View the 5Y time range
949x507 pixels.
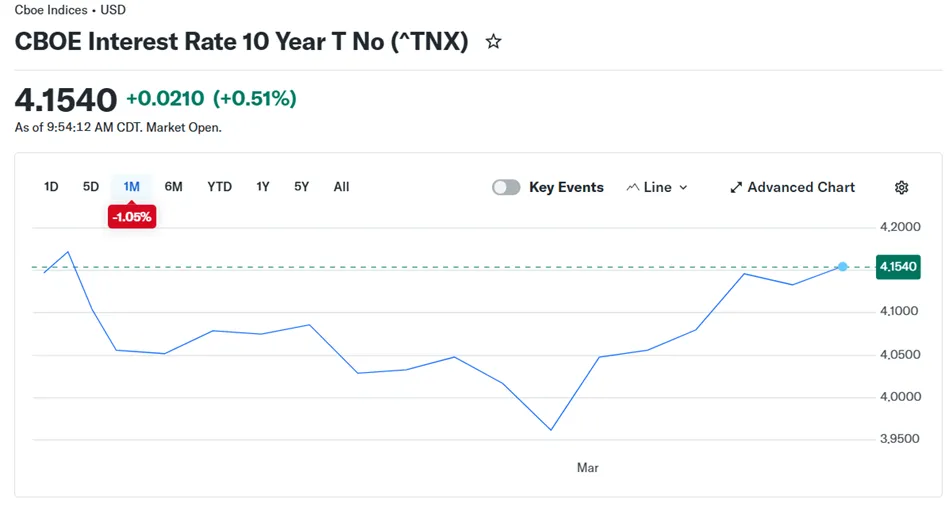[301, 187]
